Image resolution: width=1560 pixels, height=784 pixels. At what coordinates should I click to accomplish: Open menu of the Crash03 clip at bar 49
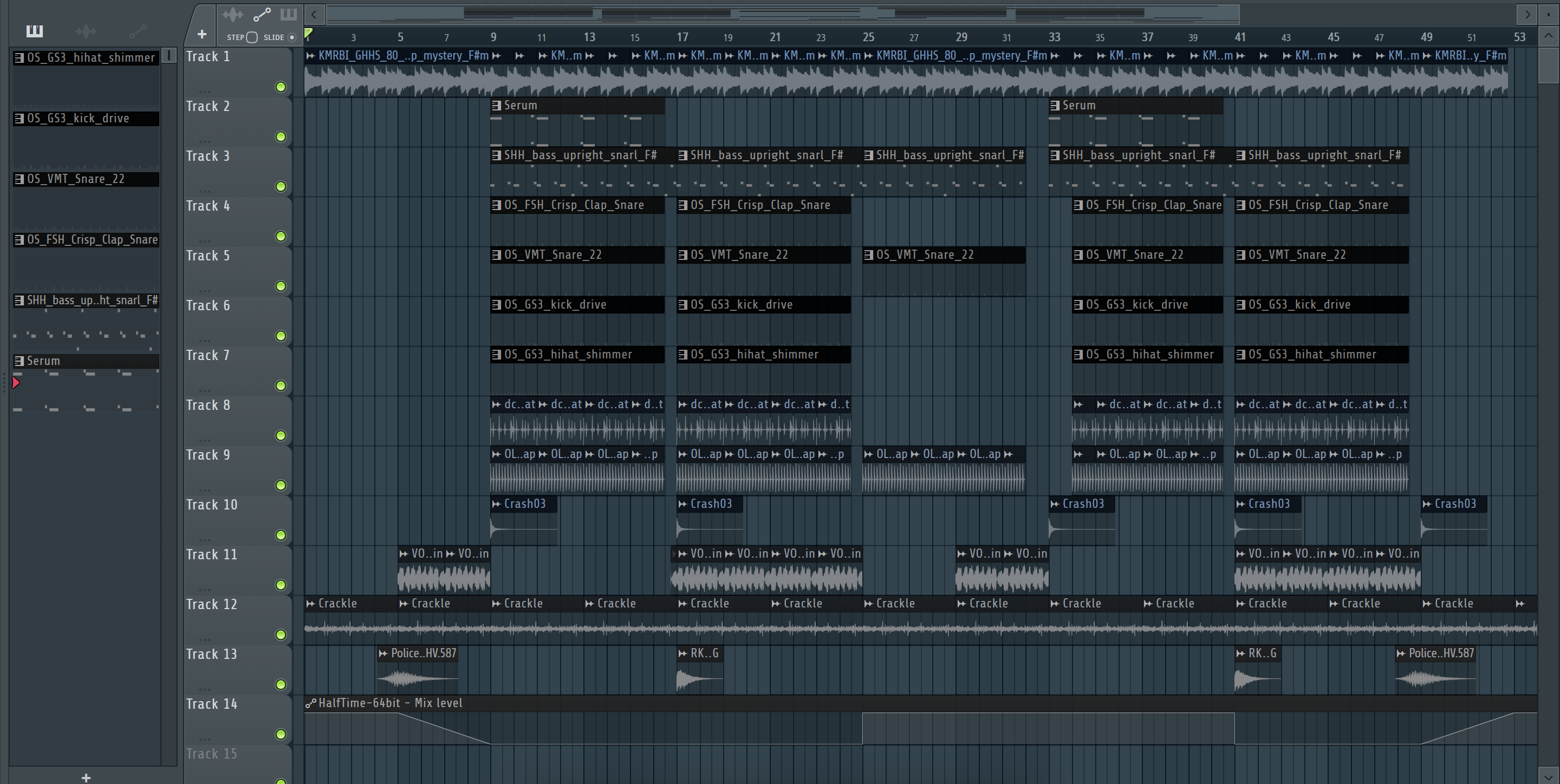point(1427,504)
